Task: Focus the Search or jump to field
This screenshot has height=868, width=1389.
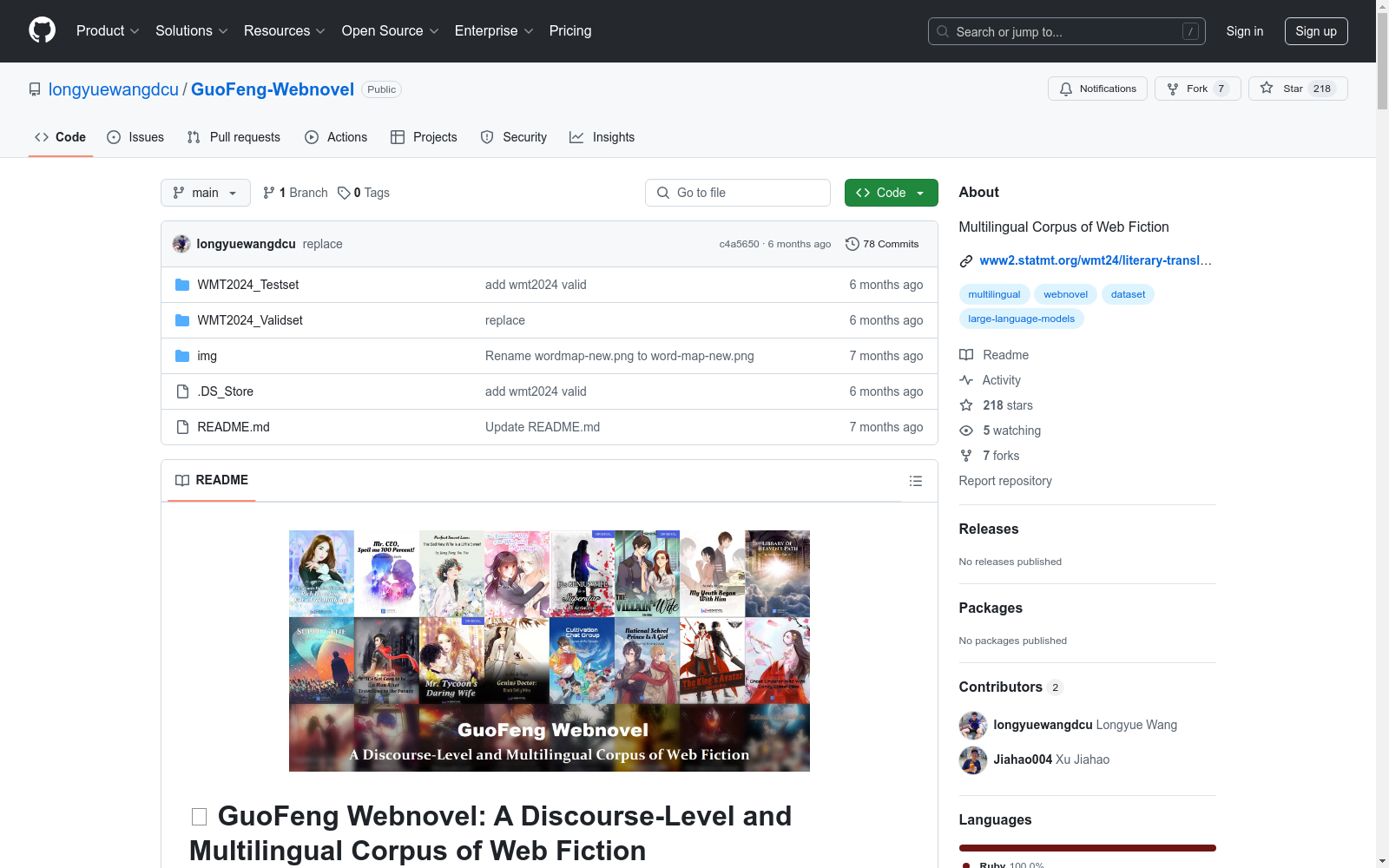Action: [1067, 31]
